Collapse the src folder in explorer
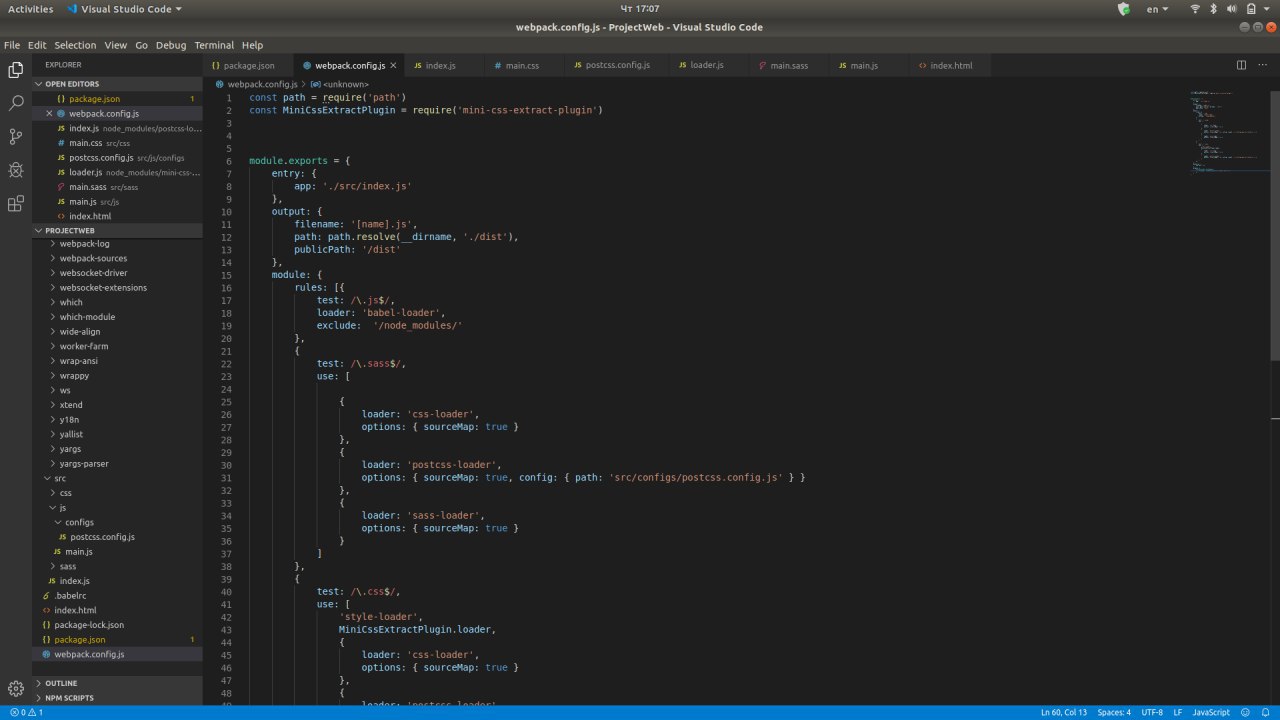 click(x=60, y=478)
